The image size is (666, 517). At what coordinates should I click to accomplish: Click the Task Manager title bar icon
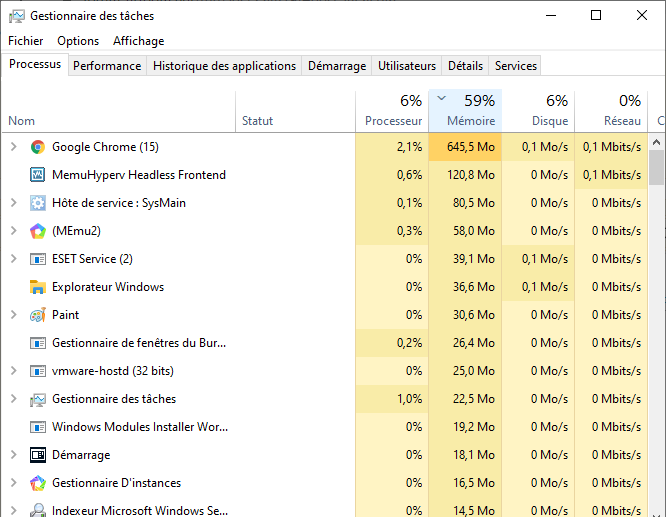(x=17, y=16)
